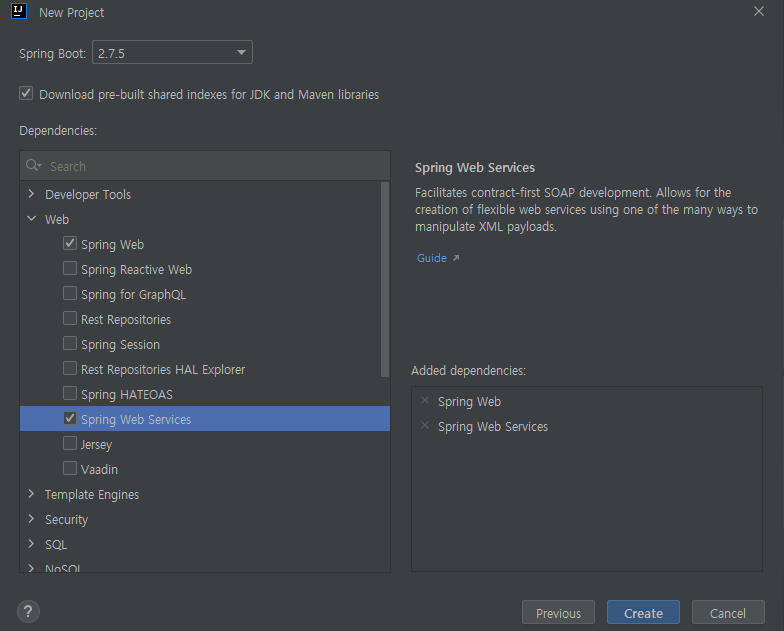Click the dependency Search field
Screen dimensions: 784x631
tap(205, 166)
